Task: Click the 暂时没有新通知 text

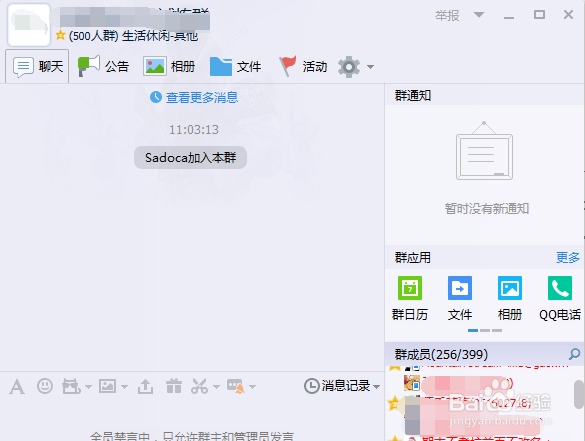Action: [487, 209]
